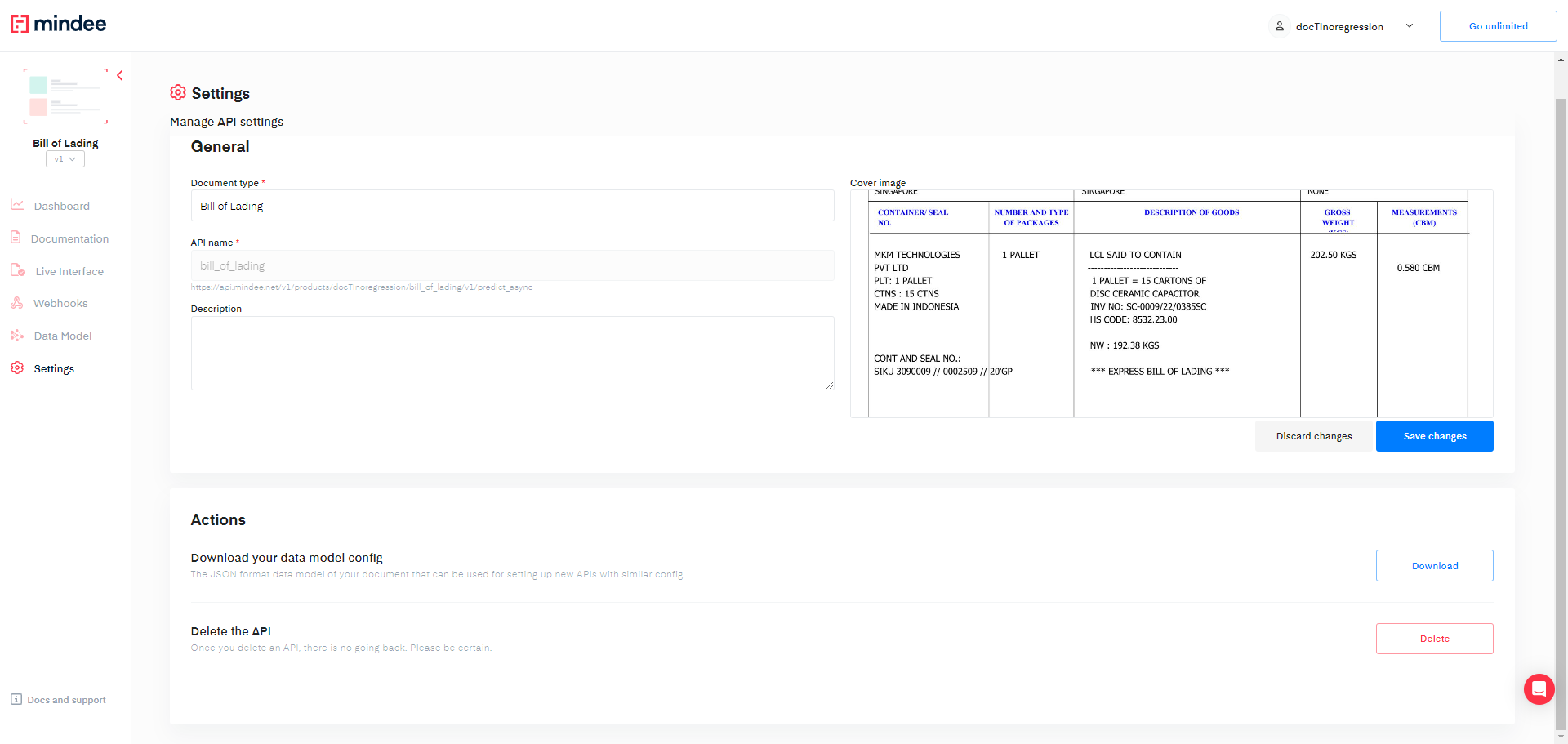The image size is (1568, 744).
Task: Open the chat support bubble
Action: pos(1539,689)
